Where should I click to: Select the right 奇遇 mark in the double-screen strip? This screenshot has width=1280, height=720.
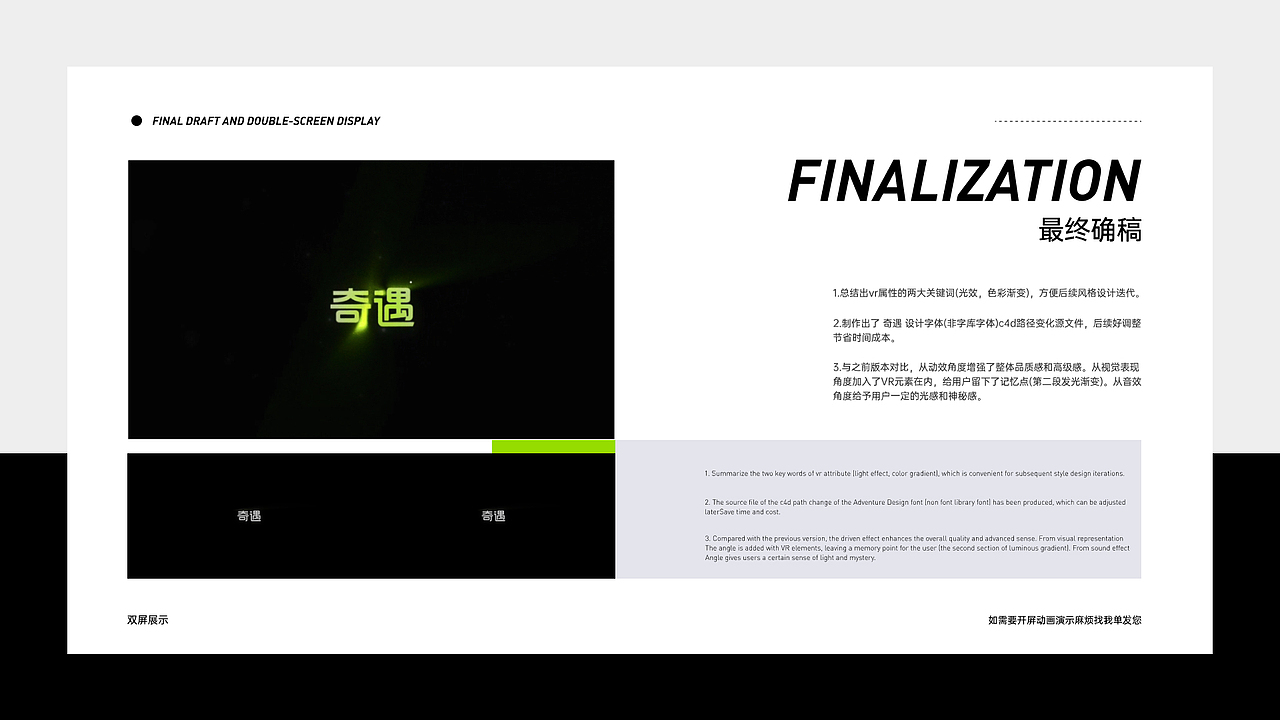point(493,516)
